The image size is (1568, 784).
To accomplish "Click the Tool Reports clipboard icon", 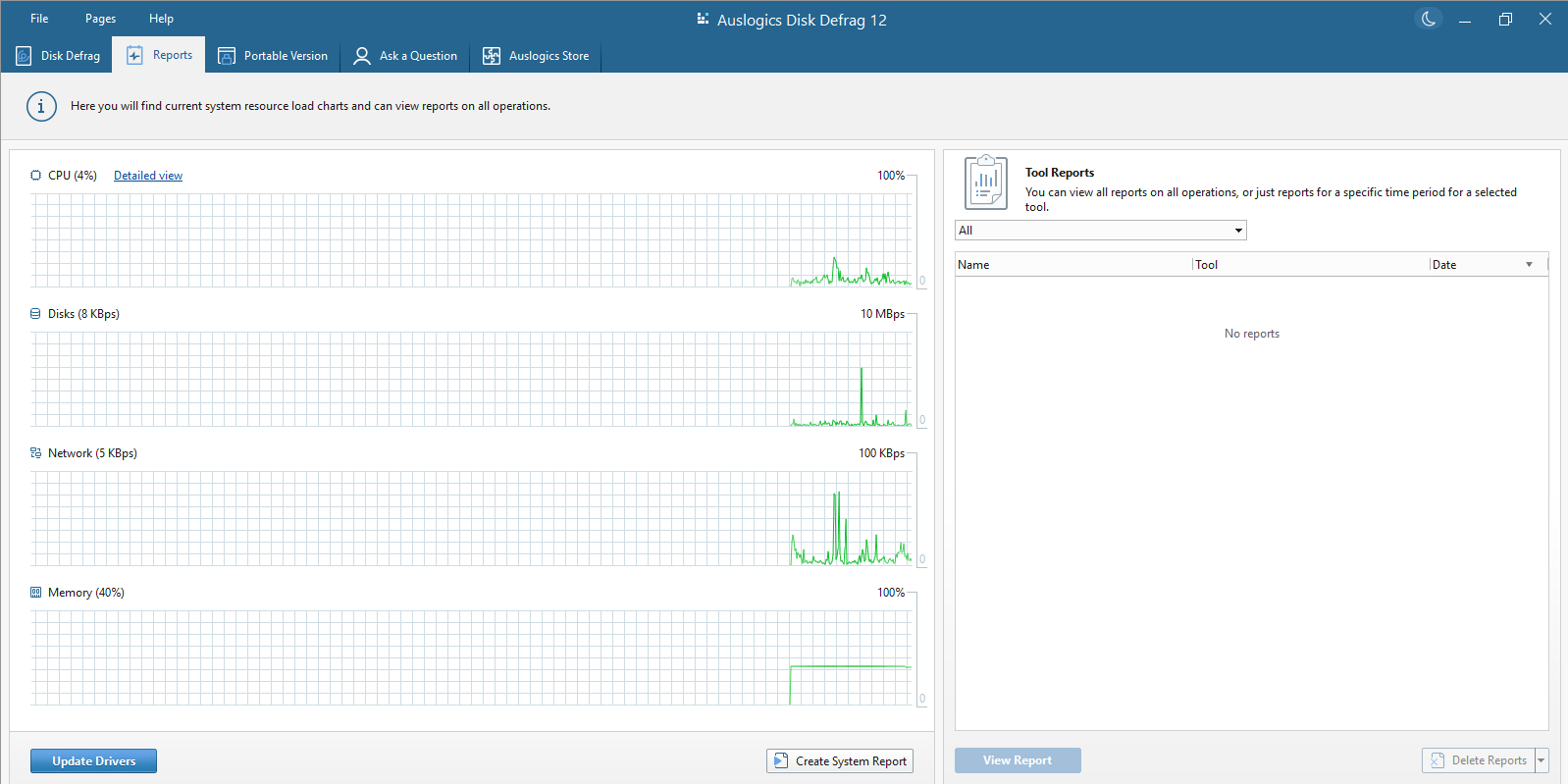I will 986,182.
